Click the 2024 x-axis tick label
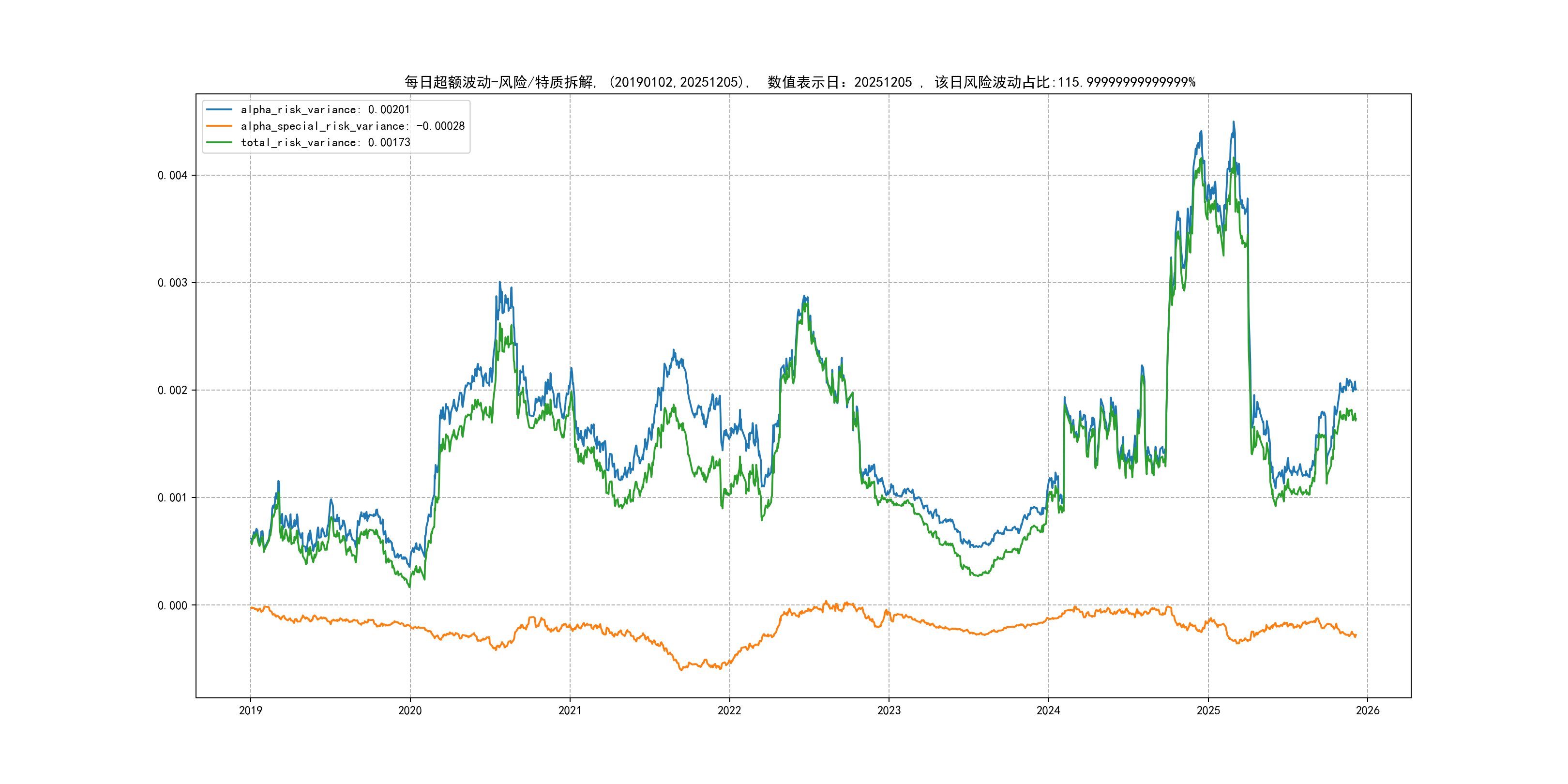1568x784 pixels. point(1048,710)
